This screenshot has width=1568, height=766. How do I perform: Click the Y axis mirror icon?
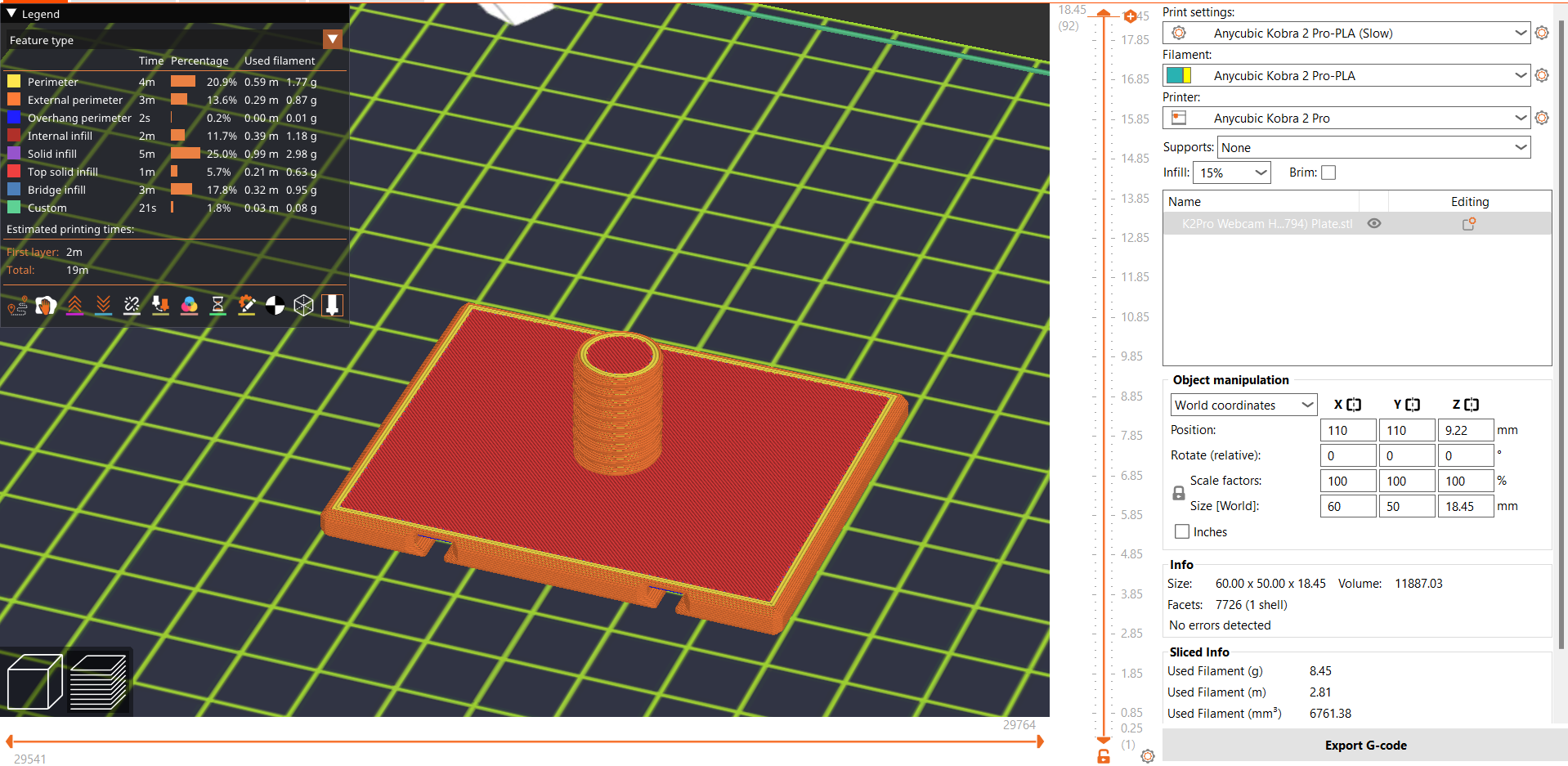tap(1413, 405)
